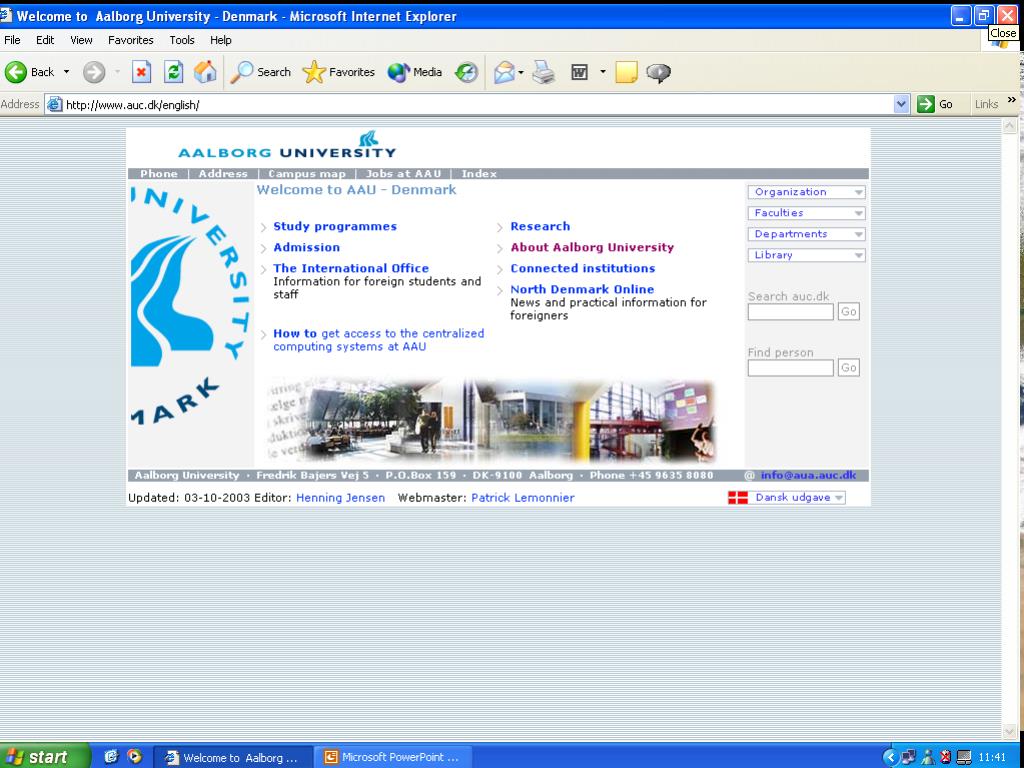This screenshot has height=768, width=1024.
Task: Open the Media pane globe icon
Action: [415, 72]
